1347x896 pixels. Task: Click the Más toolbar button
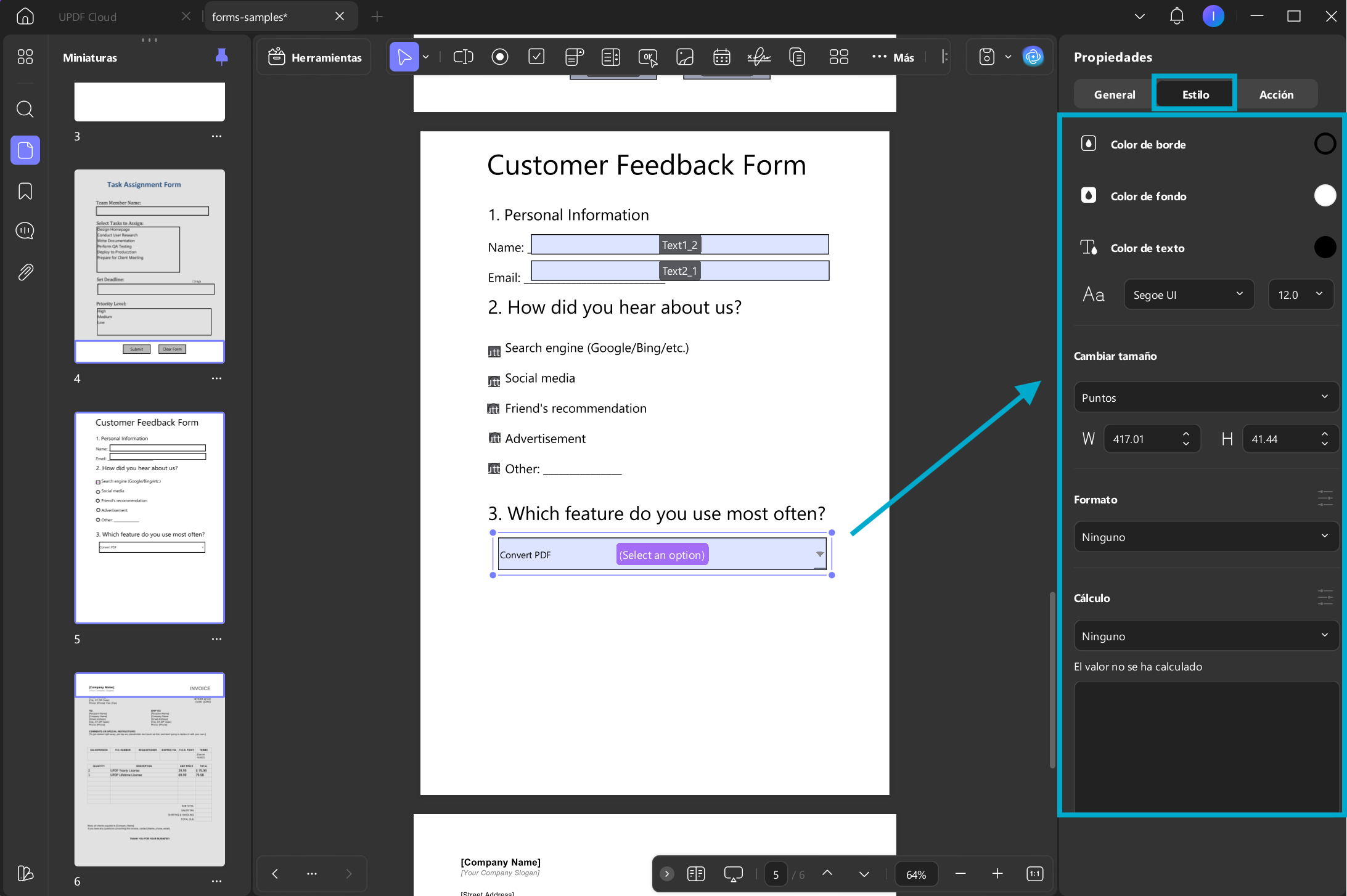point(893,57)
